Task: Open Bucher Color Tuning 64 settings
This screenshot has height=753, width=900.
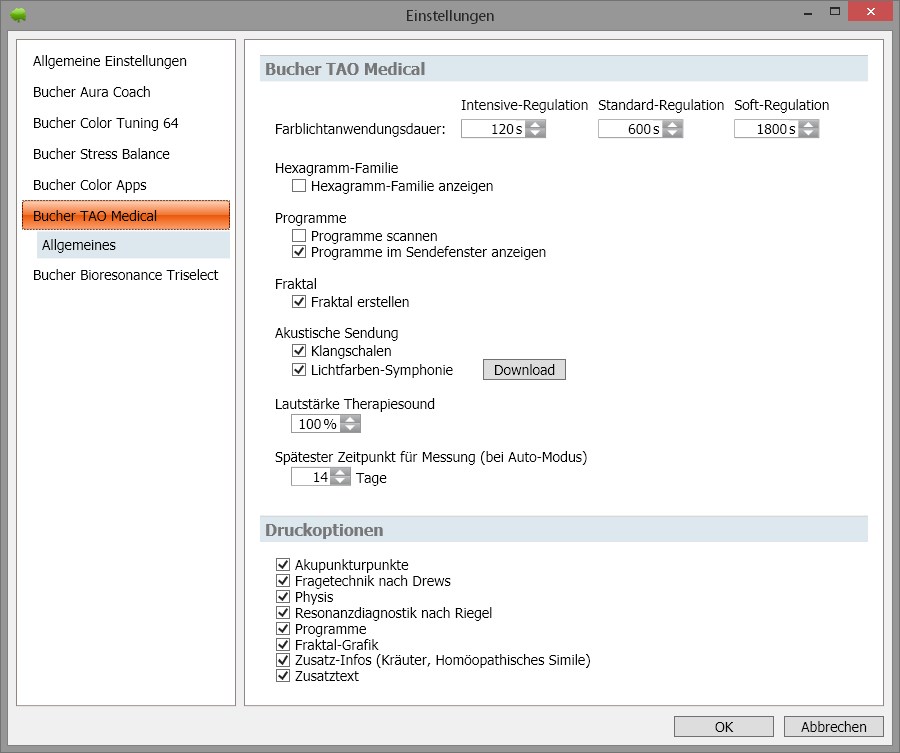Action: pos(106,123)
